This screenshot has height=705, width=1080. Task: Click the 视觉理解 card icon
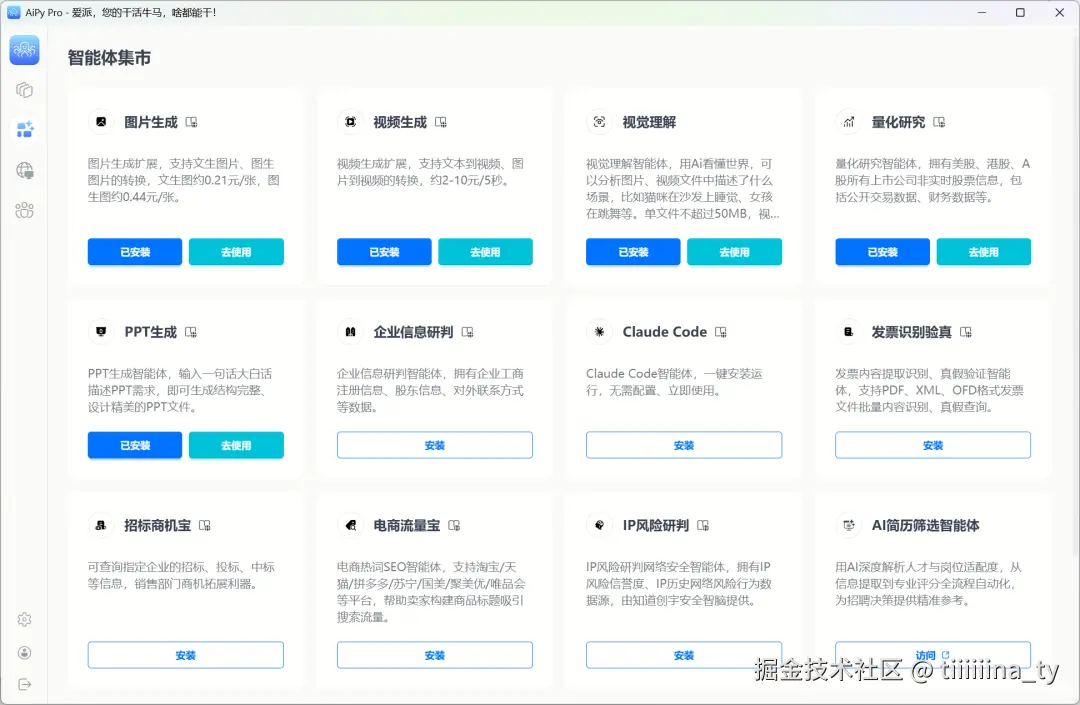(x=599, y=122)
